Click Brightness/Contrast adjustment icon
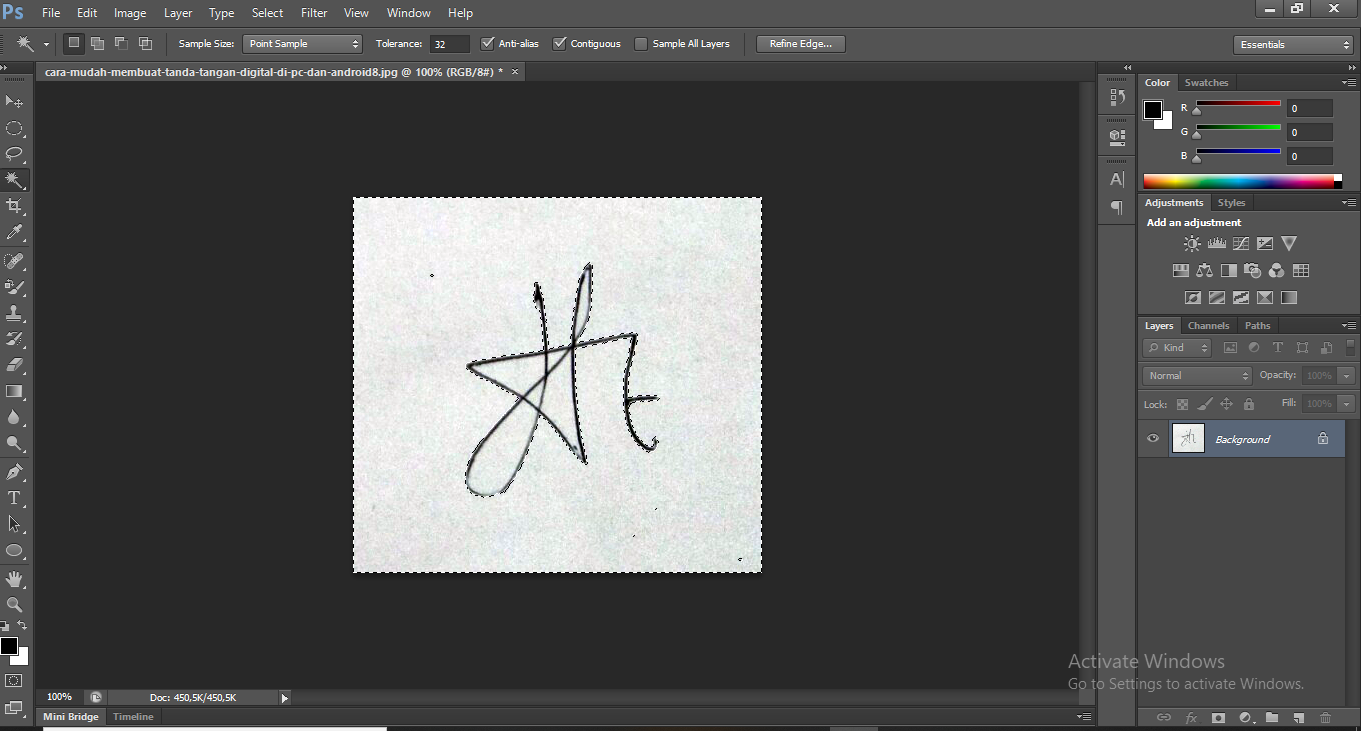Image resolution: width=1361 pixels, height=731 pixels. [1192, 243]
